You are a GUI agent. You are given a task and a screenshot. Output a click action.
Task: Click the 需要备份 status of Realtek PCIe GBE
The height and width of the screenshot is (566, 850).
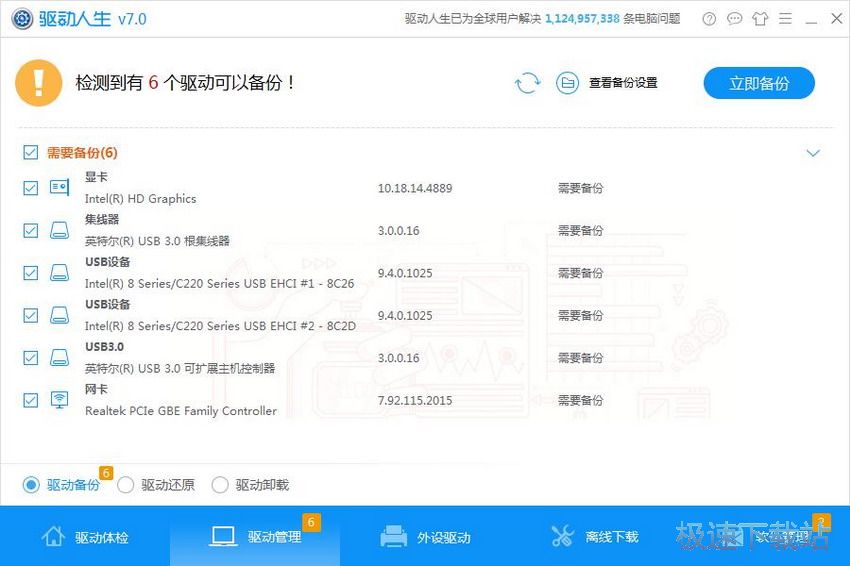(x=581, y=400)
